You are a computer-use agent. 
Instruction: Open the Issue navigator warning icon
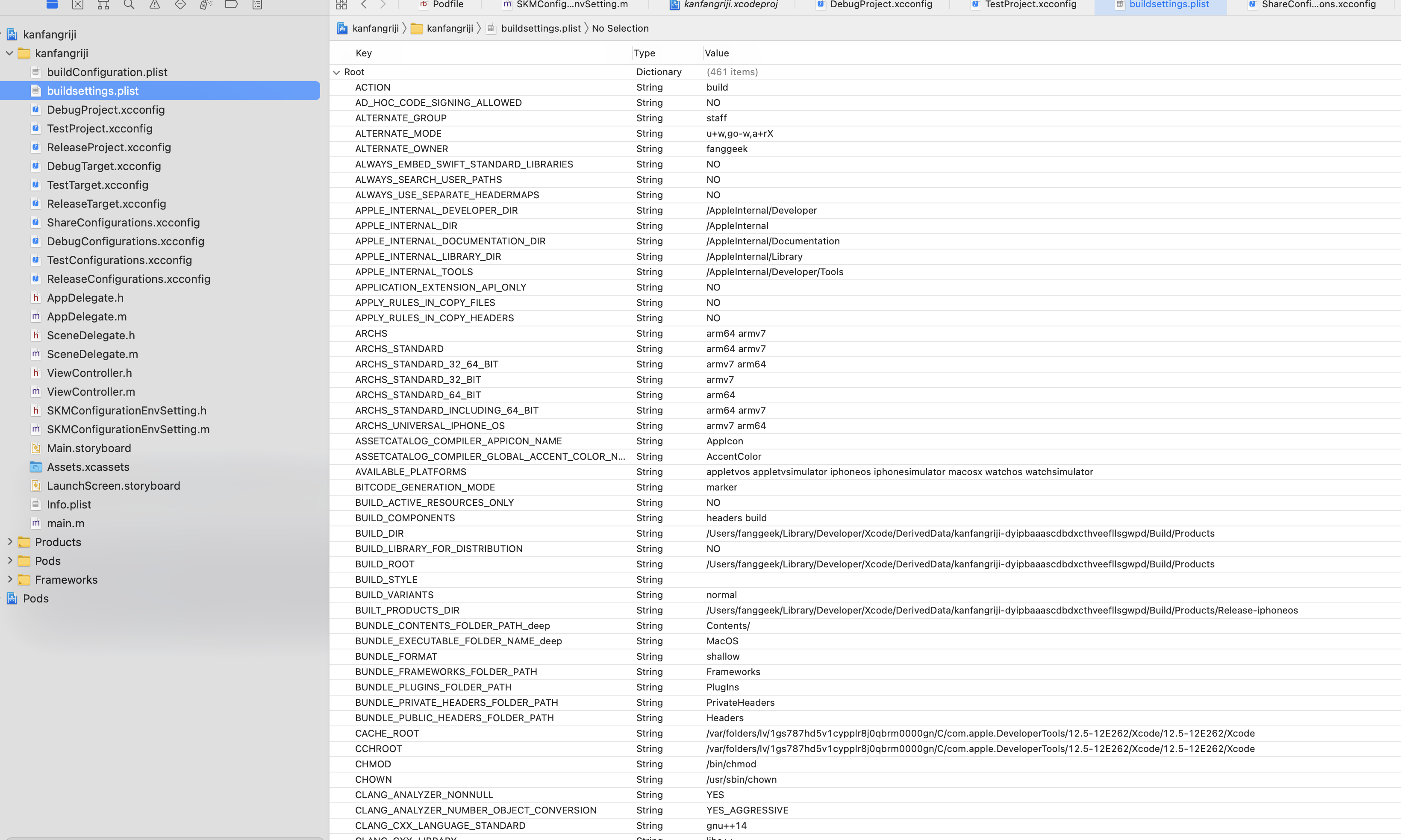[x=155, y=5]
